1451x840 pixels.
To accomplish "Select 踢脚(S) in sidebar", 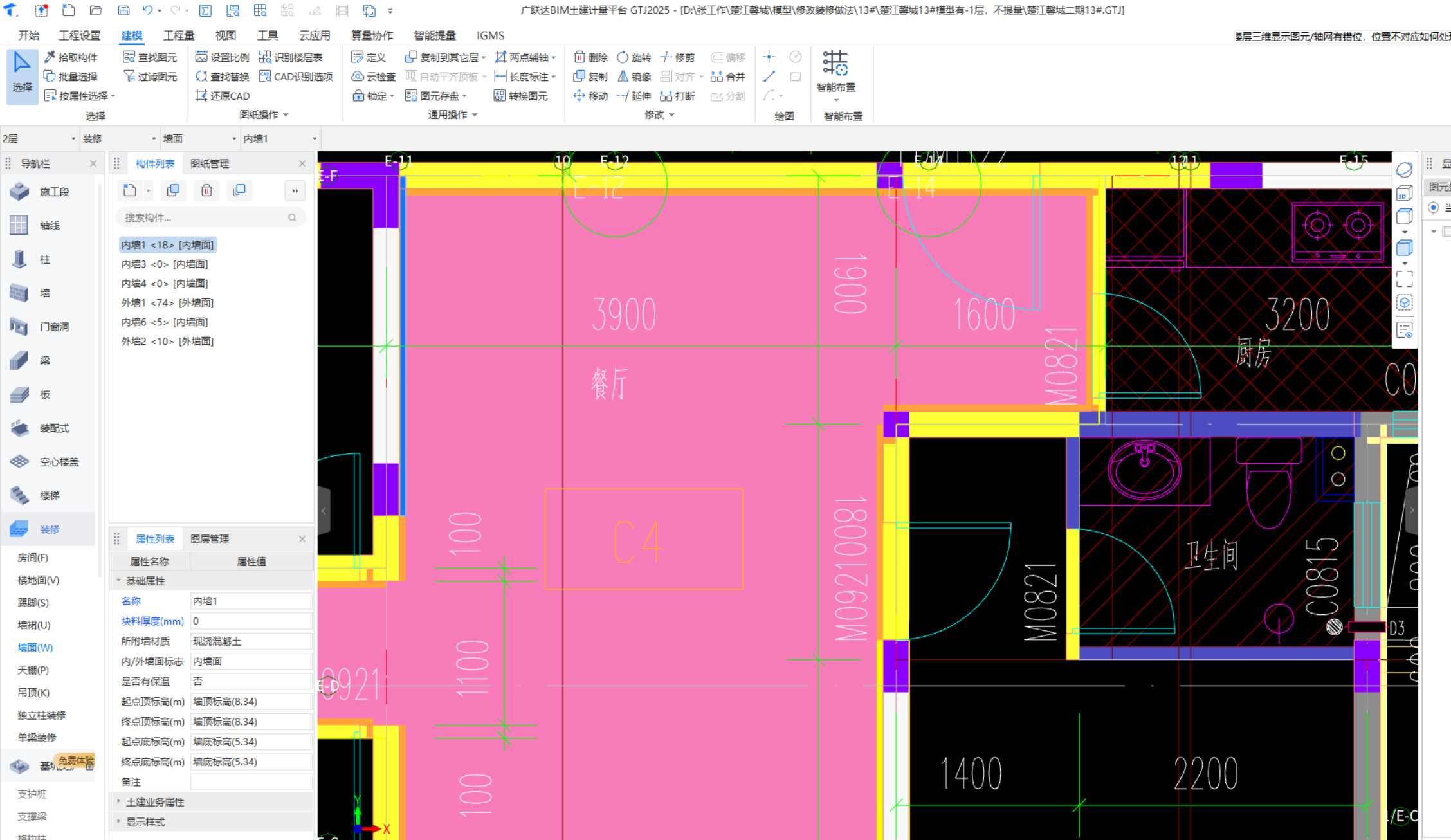I will point(33,603).
